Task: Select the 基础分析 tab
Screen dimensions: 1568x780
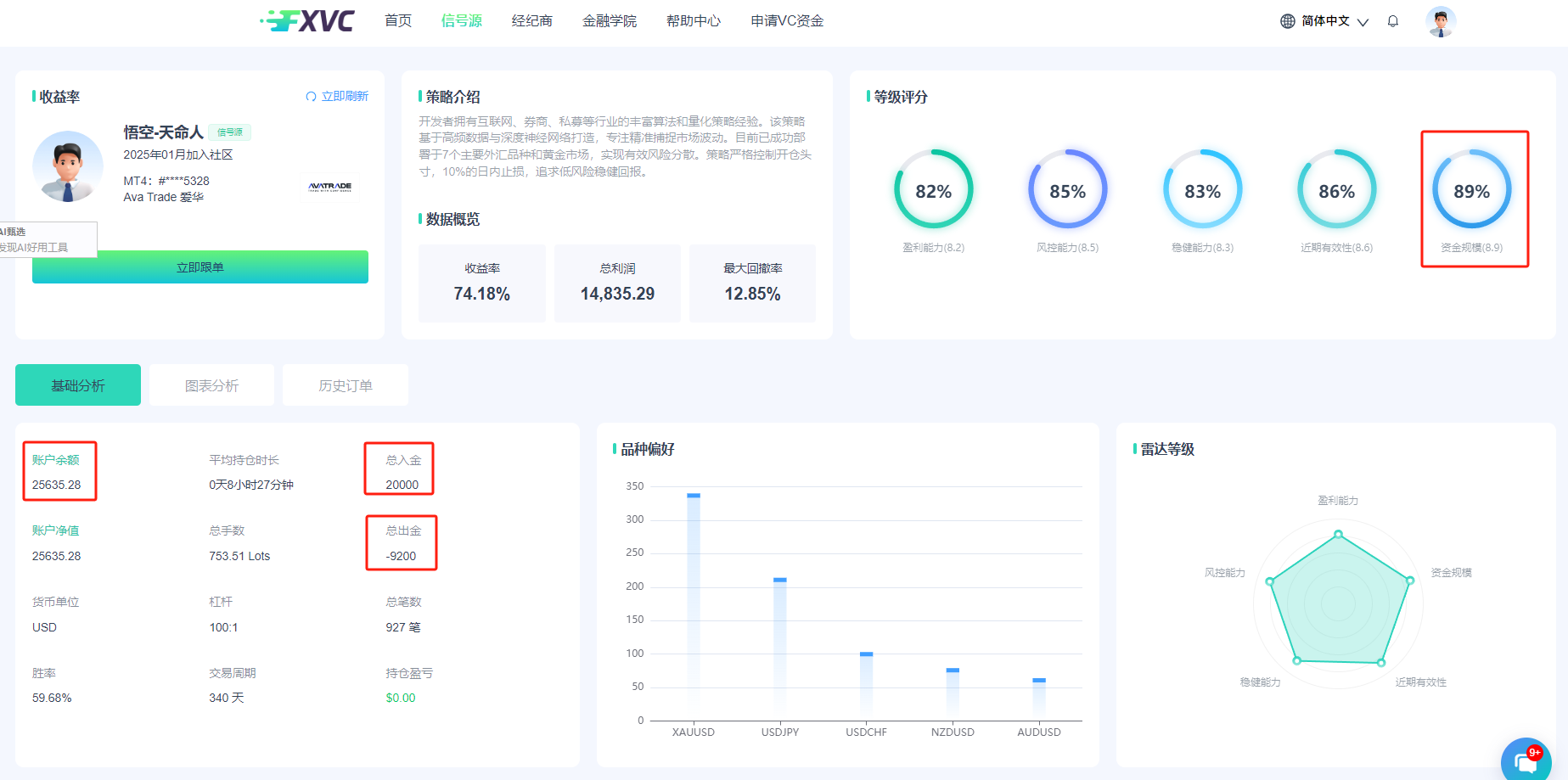Action: 78,385
